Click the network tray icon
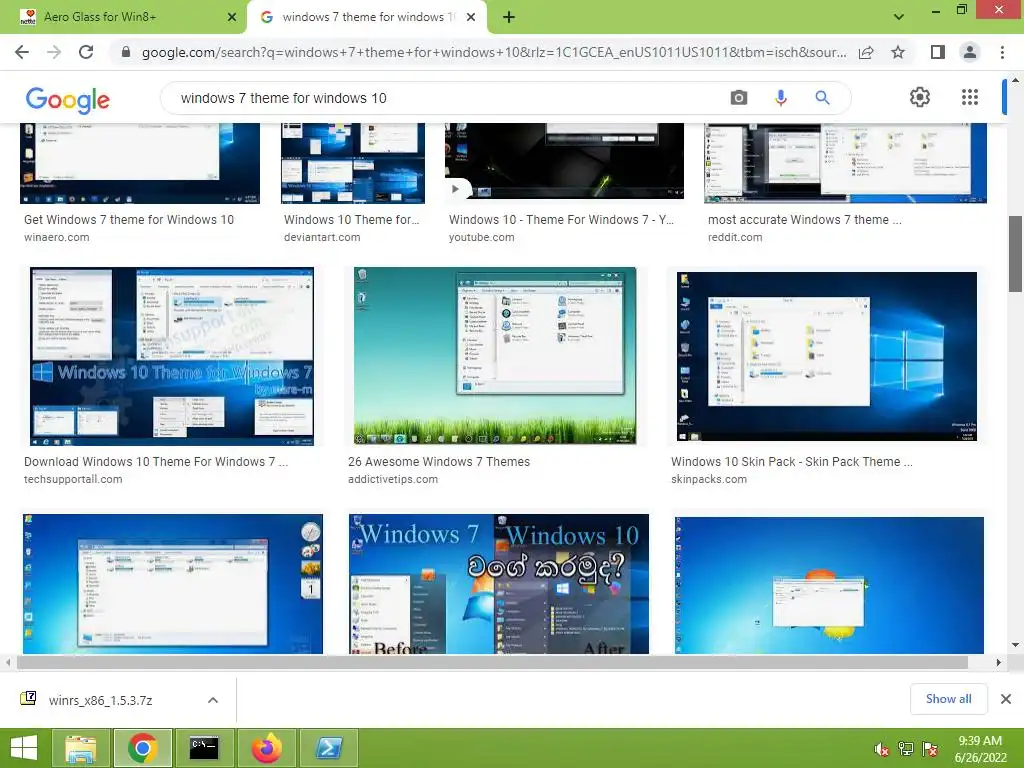 point(906,749)
